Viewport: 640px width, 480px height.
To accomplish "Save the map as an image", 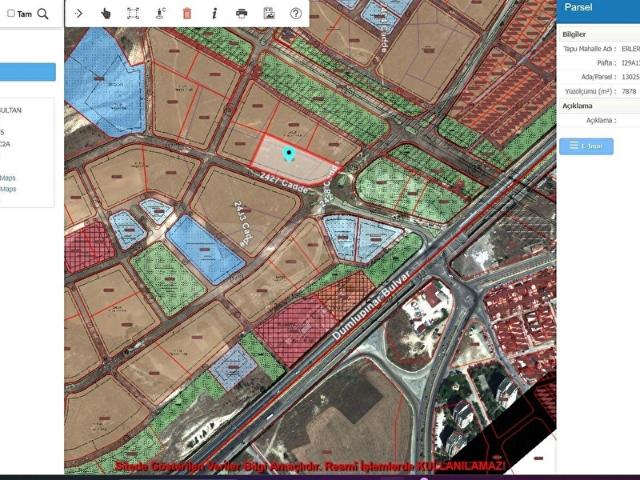I will [x=269, y=13].
